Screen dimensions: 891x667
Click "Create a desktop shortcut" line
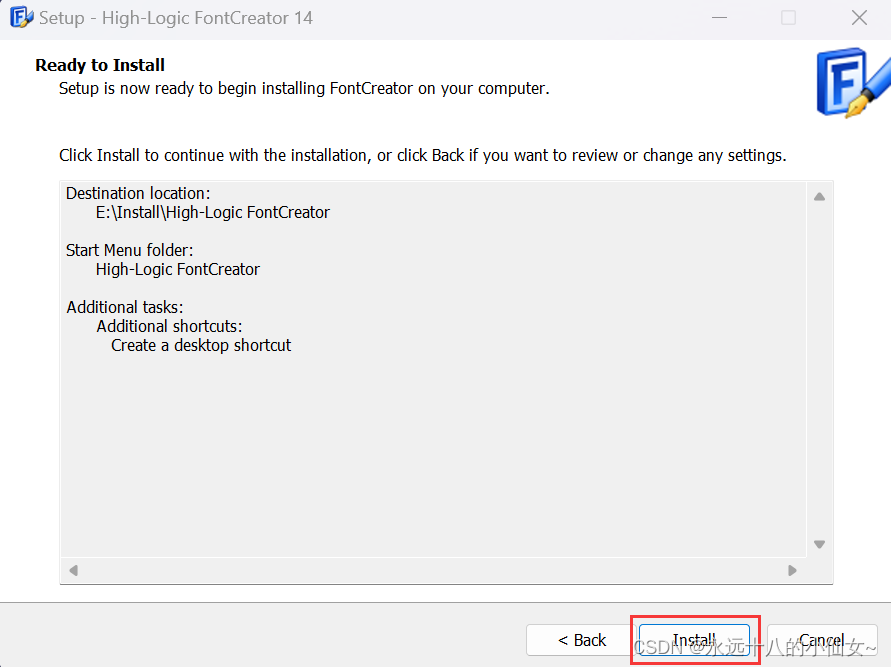(x=201, y=345)
